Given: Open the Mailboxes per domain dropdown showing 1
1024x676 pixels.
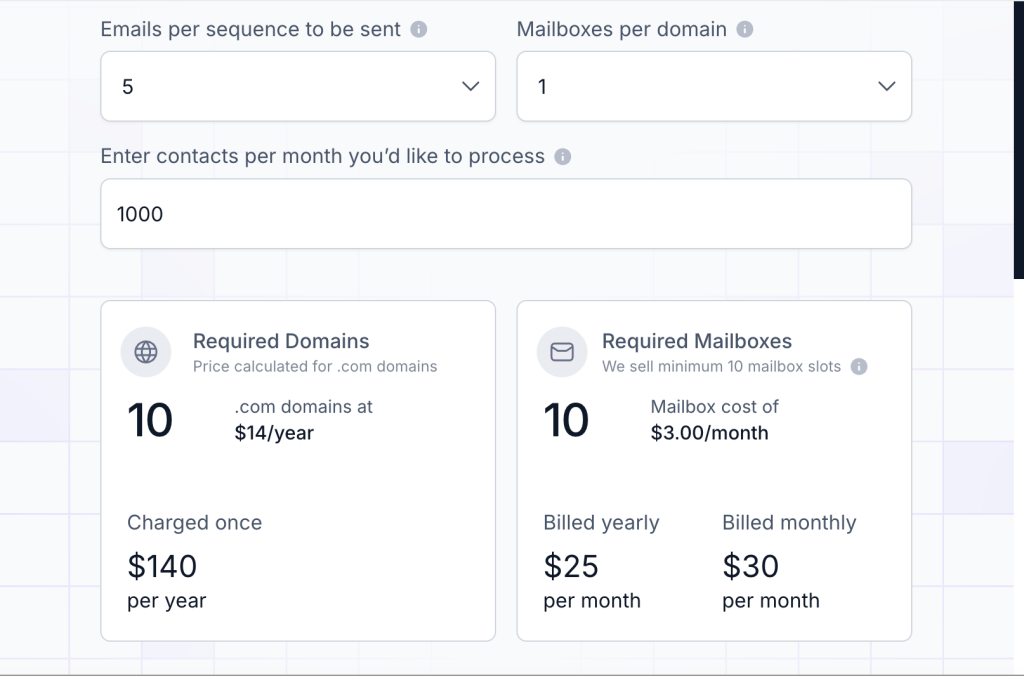Looking at the screenshot, I should pyautogui.click(x=714, y=86).
